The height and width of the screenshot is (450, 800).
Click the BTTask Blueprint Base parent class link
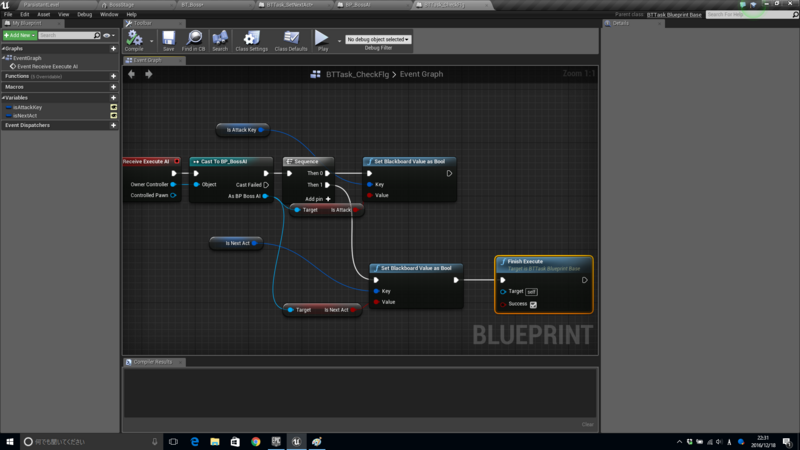click(674, 15)
